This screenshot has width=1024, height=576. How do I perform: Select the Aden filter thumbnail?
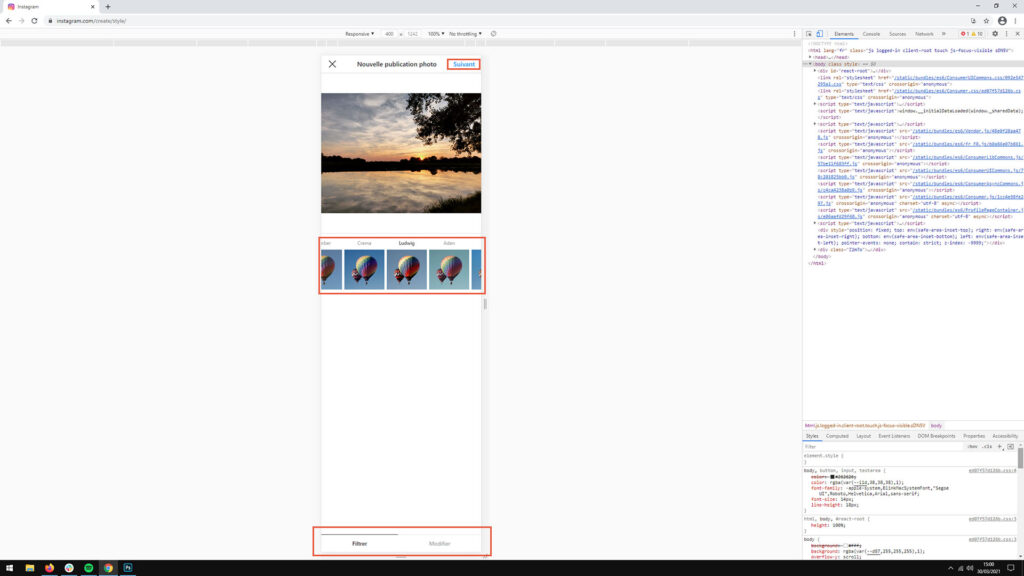(449, 269)
